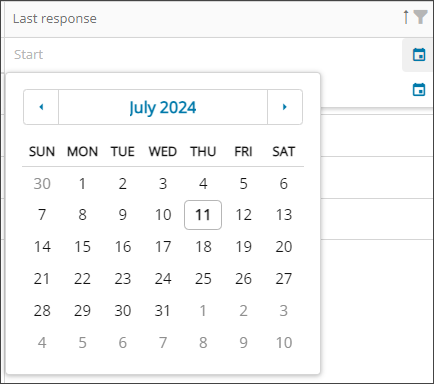Go to next month arrow

pyautogui.click(x=285, y=107)
